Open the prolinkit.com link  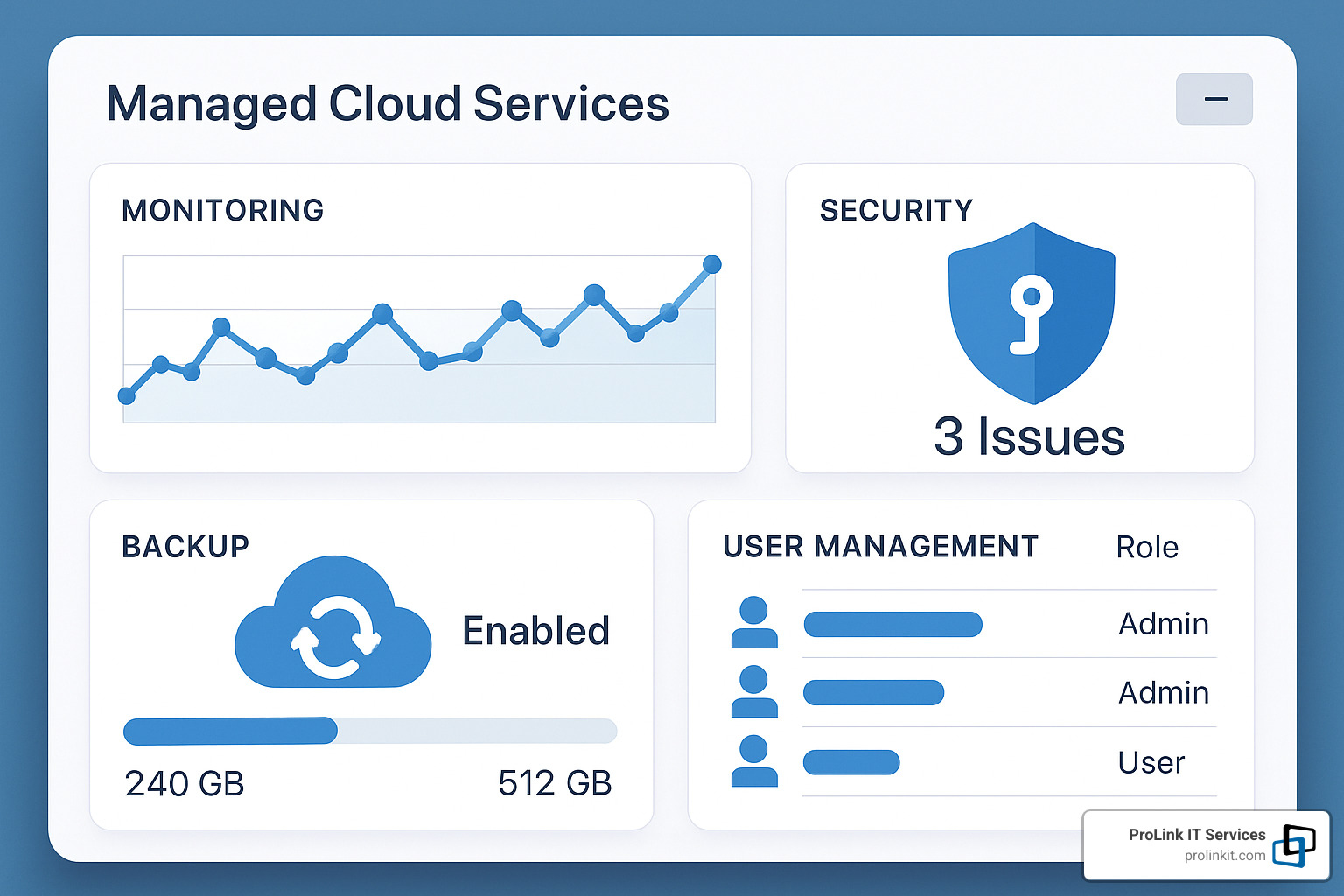click(1225, 856)
